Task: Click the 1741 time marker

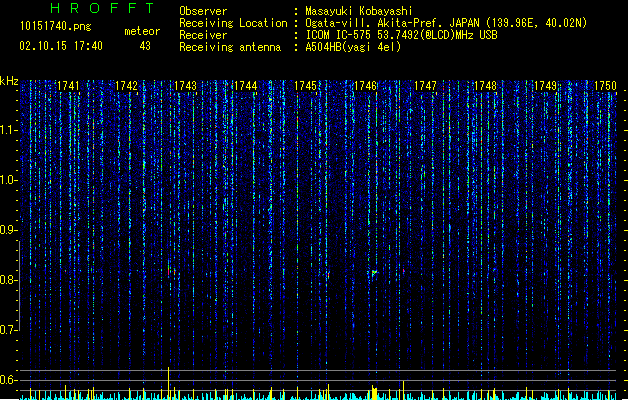Action: click(68, 86)
